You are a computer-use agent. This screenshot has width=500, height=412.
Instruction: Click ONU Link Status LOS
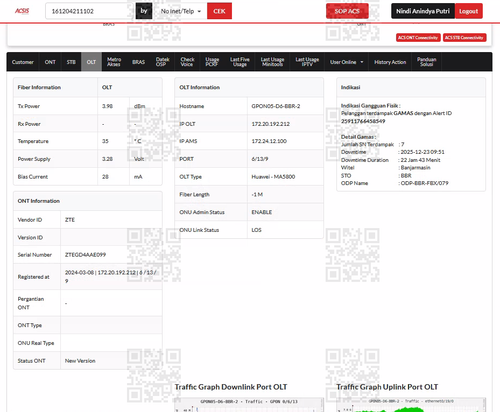pos(256,230)
